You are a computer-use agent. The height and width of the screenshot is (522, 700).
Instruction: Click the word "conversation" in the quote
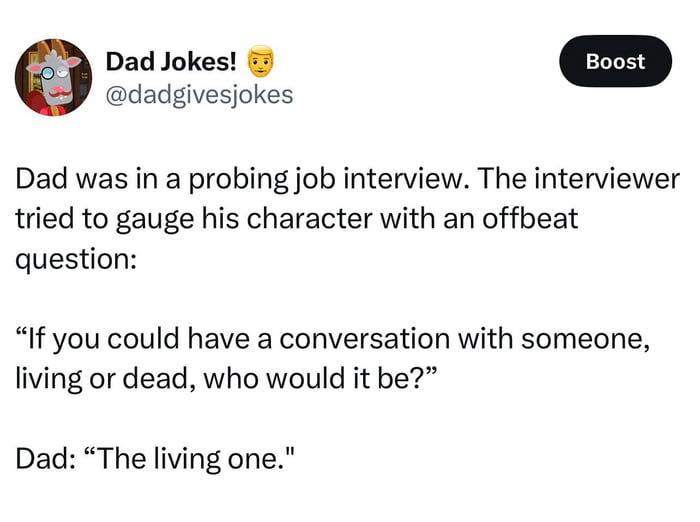tap(366, 339)
